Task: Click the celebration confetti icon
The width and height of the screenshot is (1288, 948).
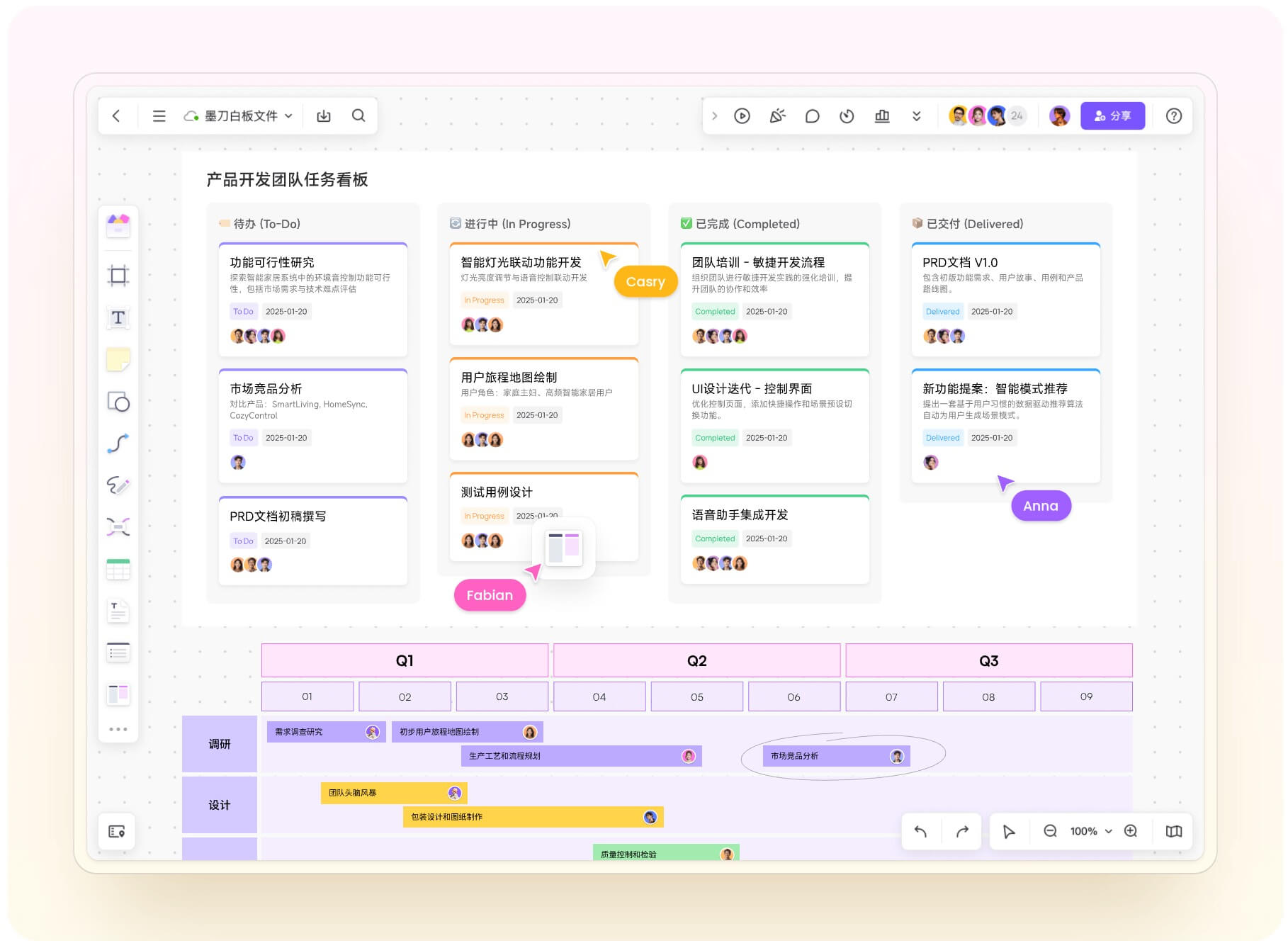Action: click(x=777, y=115)
